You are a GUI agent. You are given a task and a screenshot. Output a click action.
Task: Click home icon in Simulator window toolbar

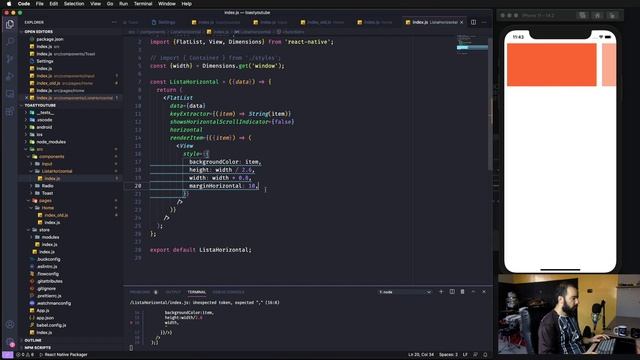pos(598,15)
